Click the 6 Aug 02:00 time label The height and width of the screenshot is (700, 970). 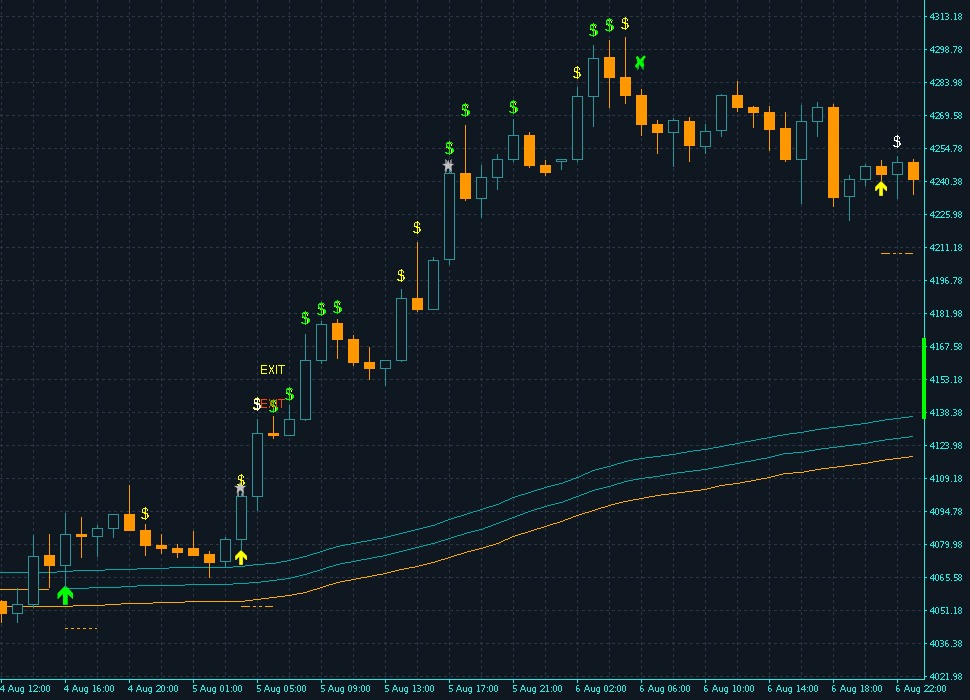601,689
